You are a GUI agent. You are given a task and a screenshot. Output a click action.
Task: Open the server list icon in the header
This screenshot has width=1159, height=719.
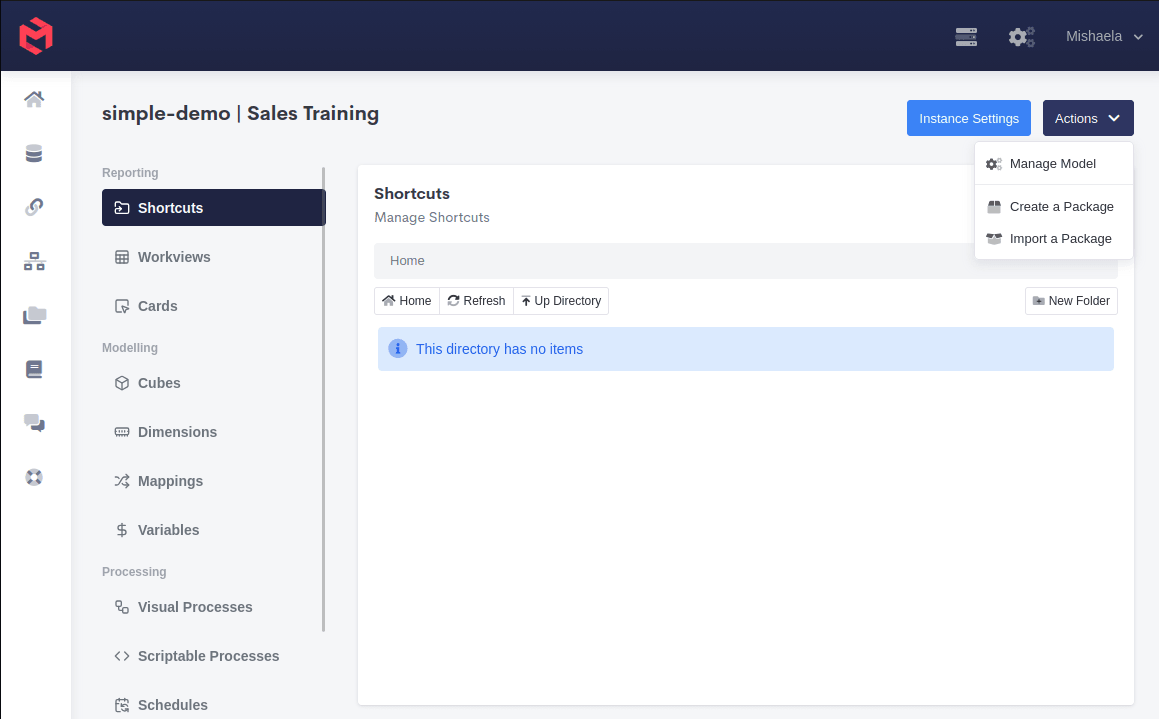[966, 37]
